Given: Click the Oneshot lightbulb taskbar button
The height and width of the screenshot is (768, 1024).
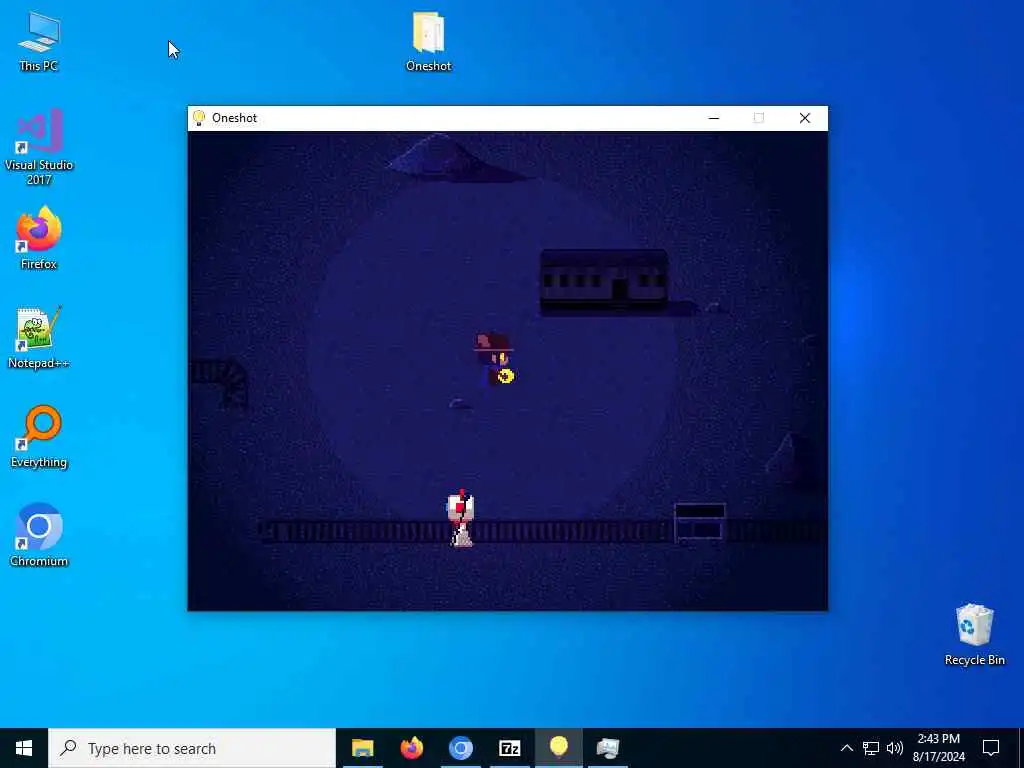Looking at the screenshot, I should [x=558, y=748].
